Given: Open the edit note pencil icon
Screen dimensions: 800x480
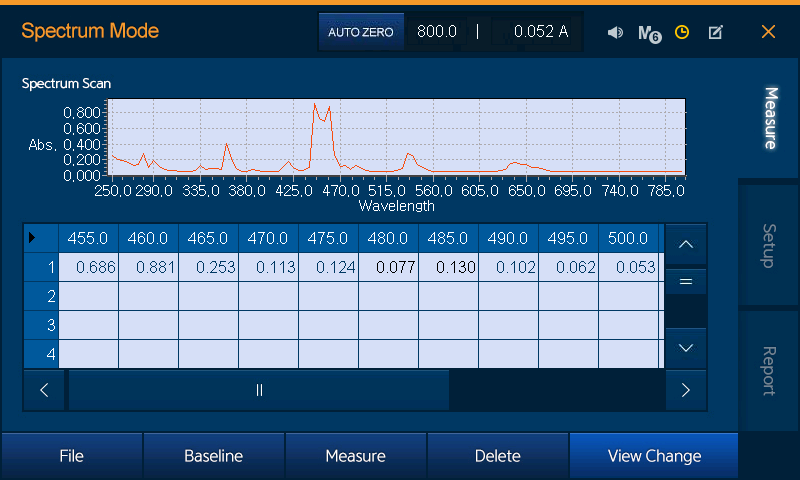Looking at the screenshot, I should click(716, 33).
